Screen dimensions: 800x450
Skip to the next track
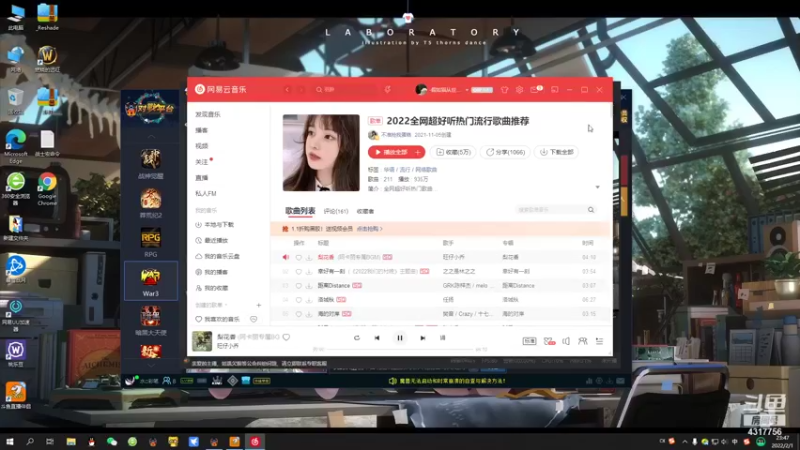click(422, 338)
